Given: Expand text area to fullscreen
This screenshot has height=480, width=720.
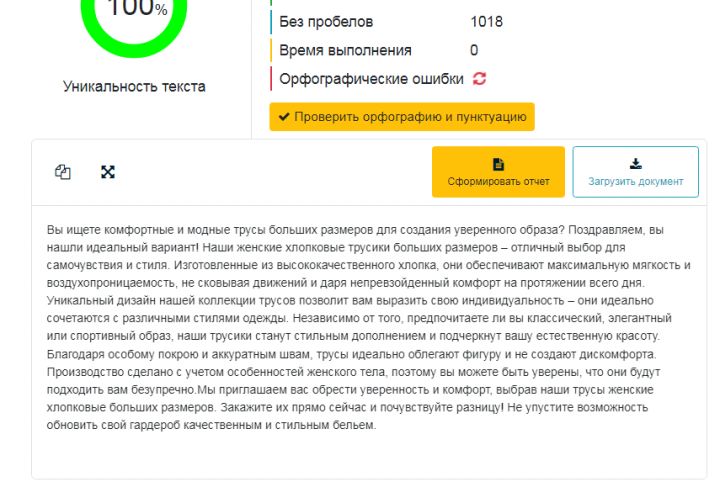Looking at the screenshot, I should click(108, 172).
